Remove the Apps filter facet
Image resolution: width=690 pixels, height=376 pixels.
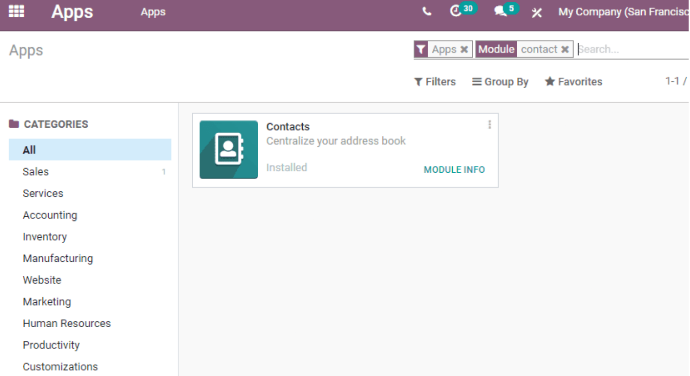click(x=464, y=49)
